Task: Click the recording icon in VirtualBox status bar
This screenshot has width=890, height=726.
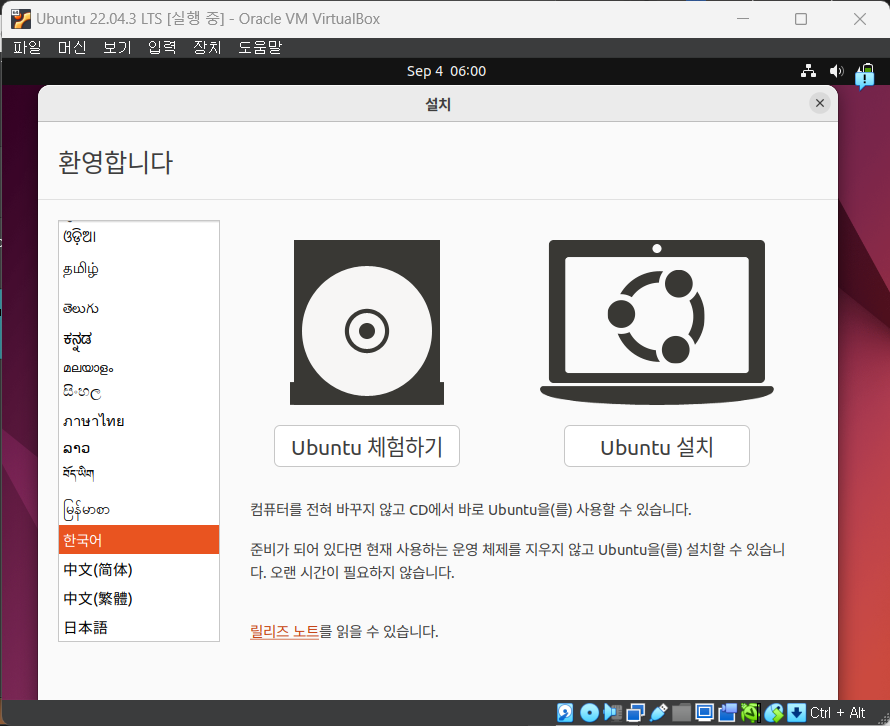Action: tap(727, 712)
